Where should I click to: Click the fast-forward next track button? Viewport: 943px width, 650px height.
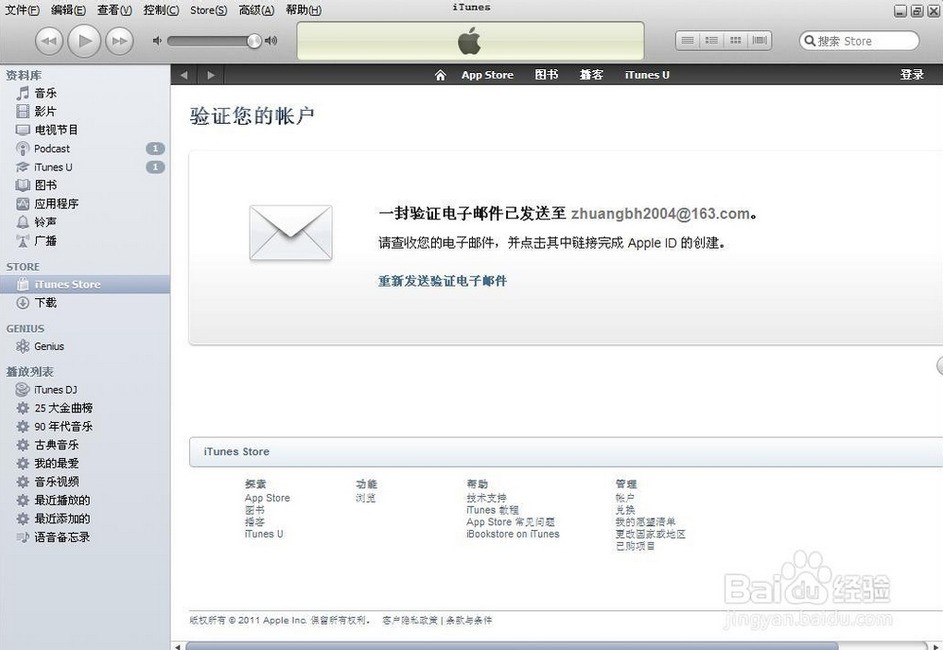119,41
